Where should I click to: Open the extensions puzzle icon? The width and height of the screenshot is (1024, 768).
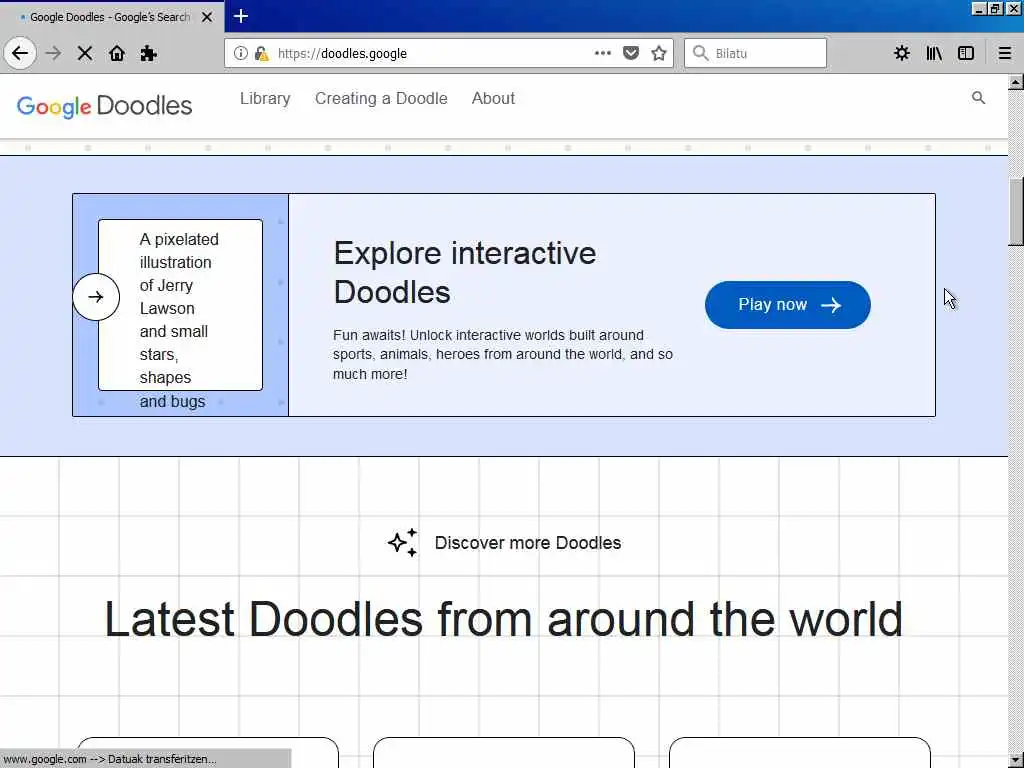pyautogui.click(x=149, y=53)
